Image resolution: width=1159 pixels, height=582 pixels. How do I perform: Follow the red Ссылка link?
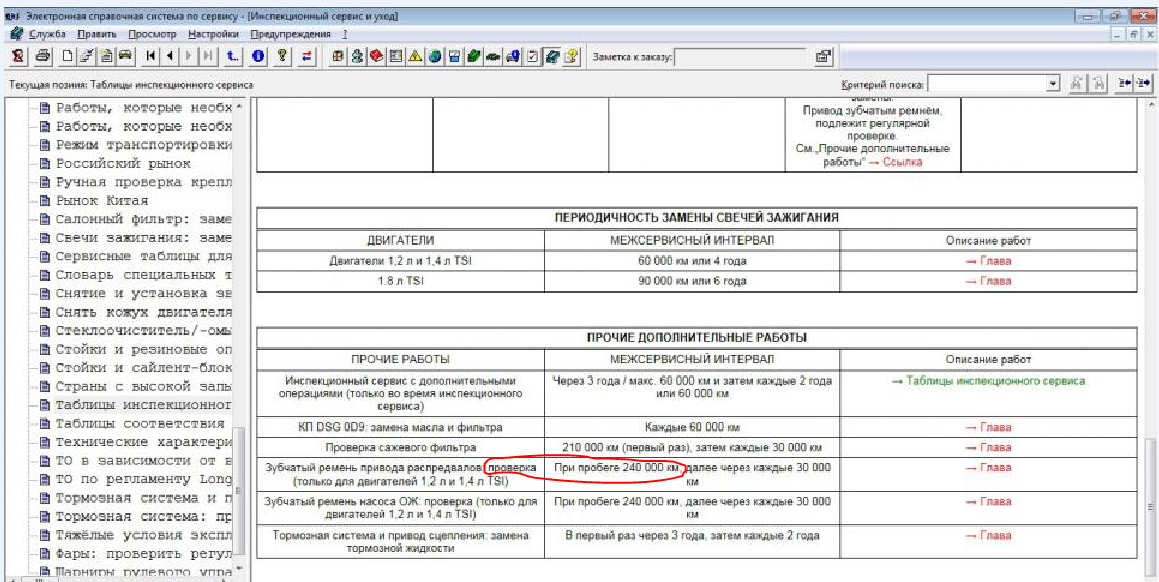[x=903, y=162]
